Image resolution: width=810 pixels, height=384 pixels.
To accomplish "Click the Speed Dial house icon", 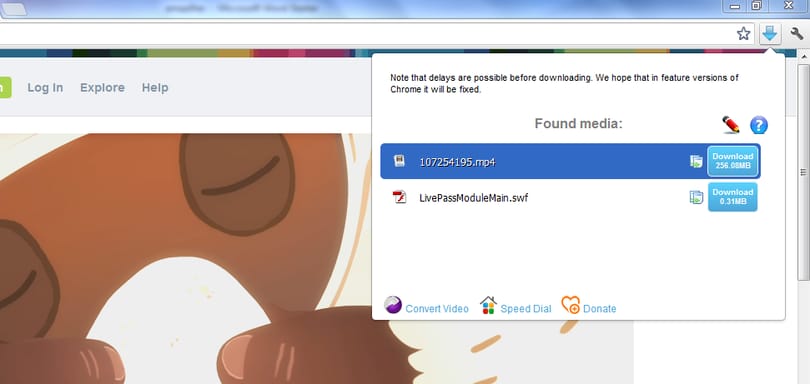I will click(x=488, y=305).
